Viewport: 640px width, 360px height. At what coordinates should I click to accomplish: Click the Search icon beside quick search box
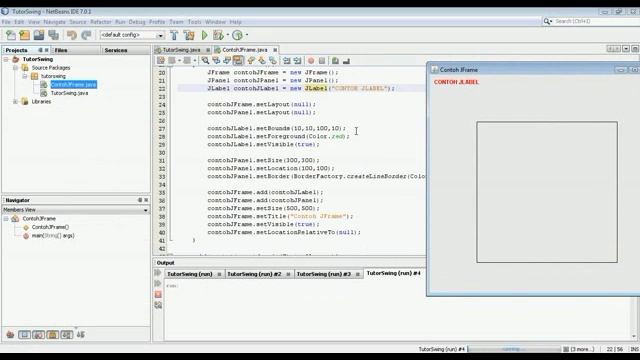[x=547, y=21]
